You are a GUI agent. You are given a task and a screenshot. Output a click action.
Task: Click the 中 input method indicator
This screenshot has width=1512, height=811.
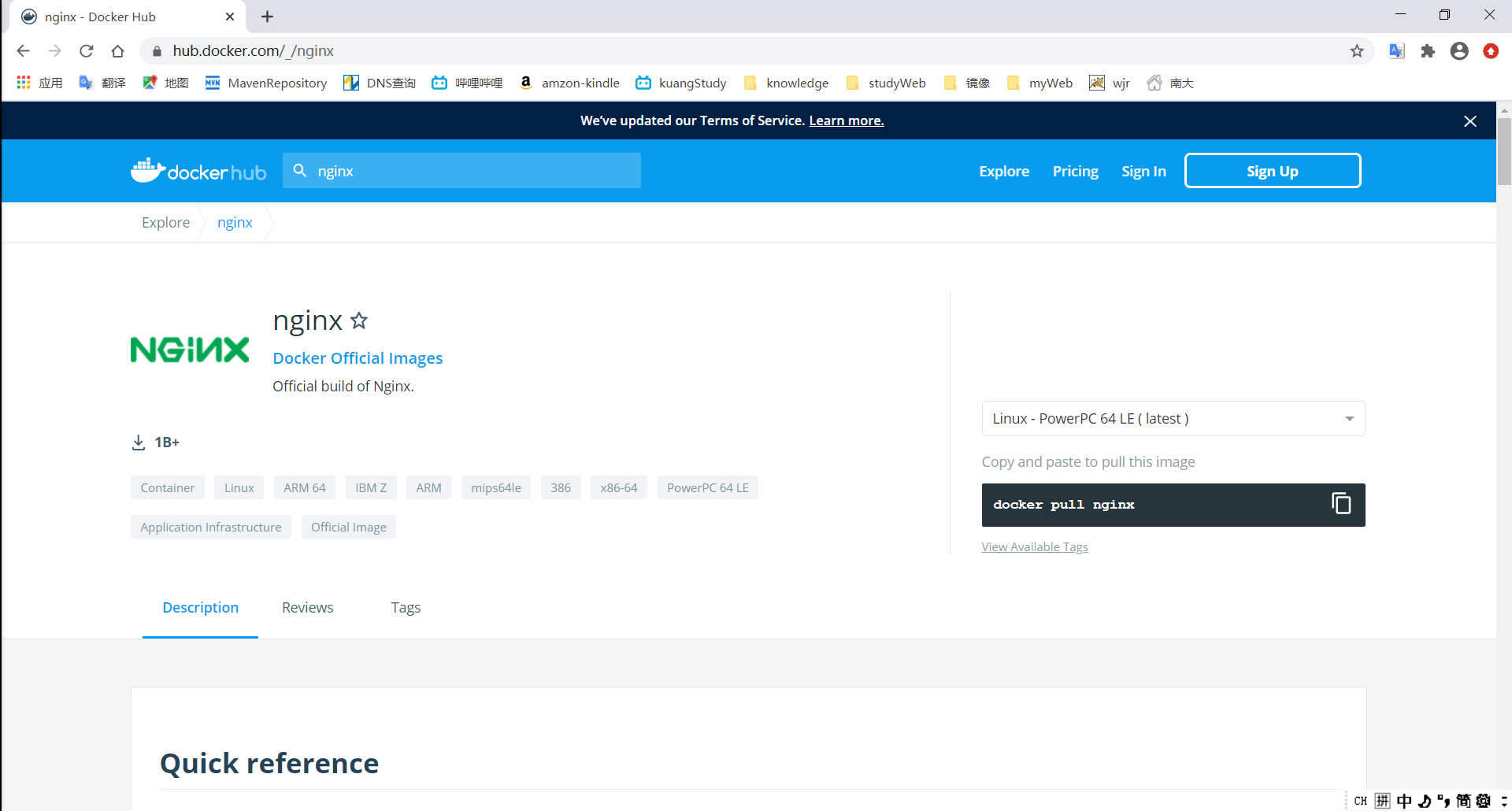[x=1404, y=801]
